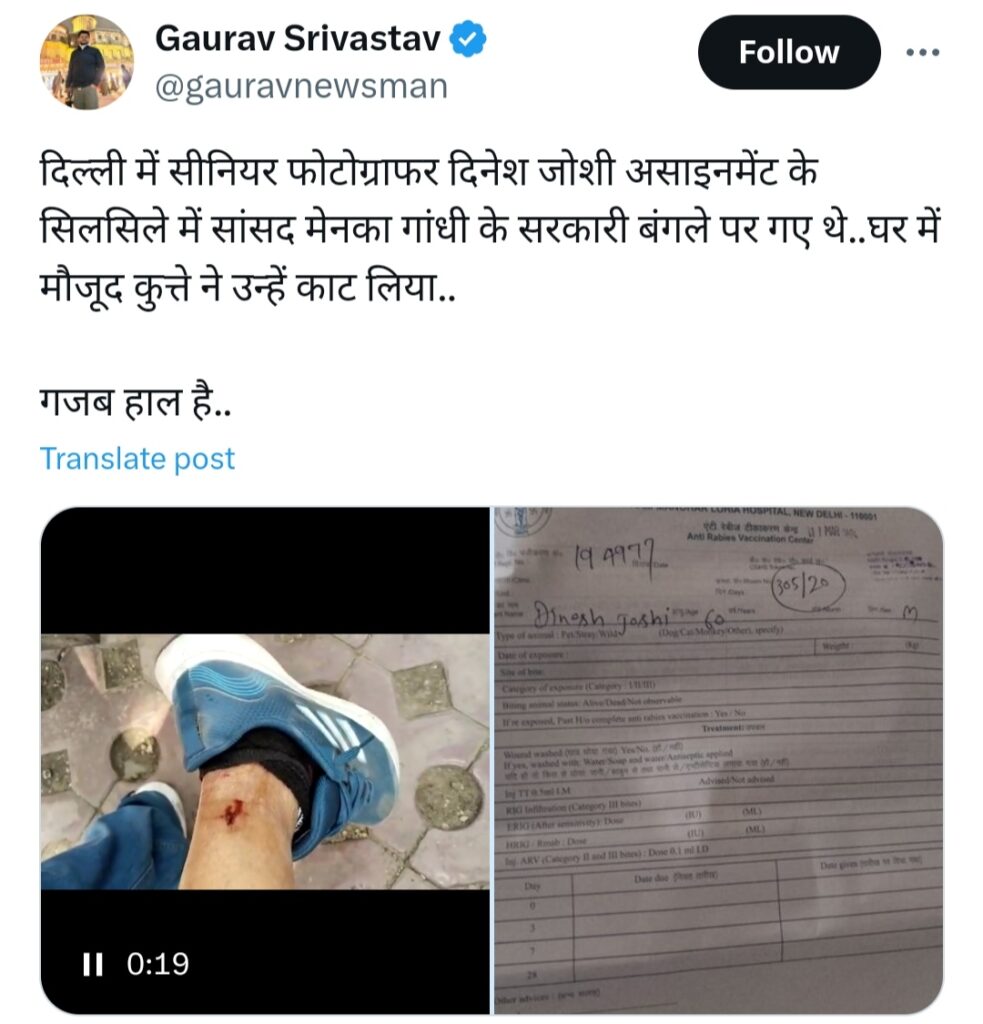983x1024 pixels.
Task: Pause the playing video
Action: pyautogui.click(x=93, y=964)
